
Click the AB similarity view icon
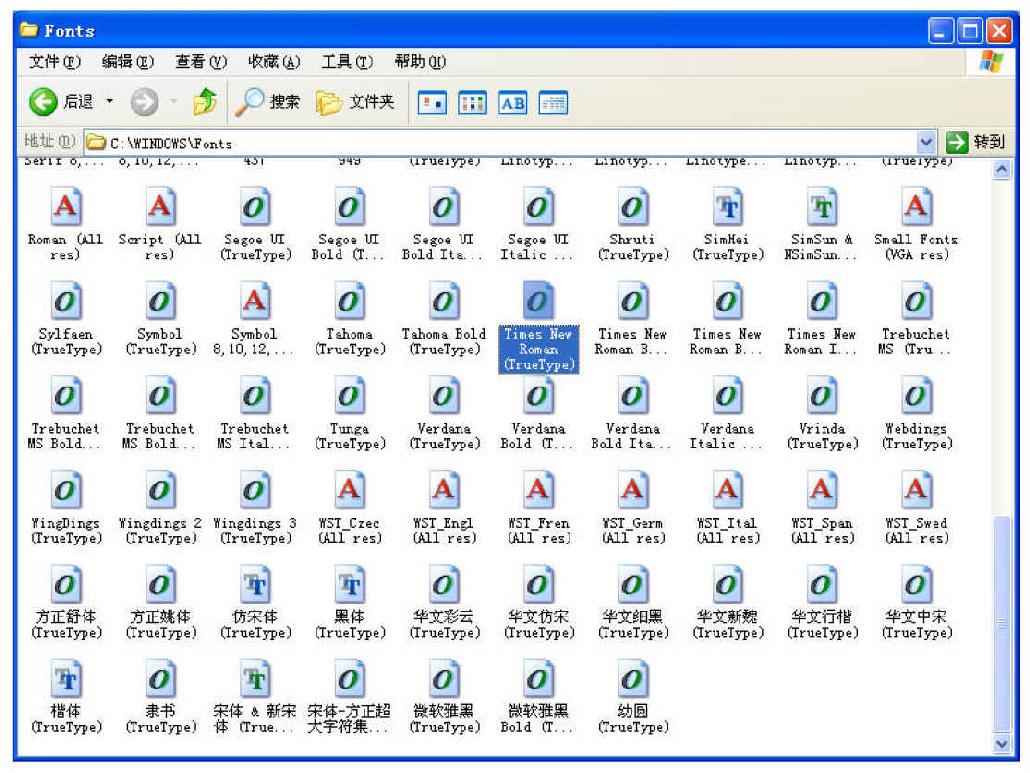tap(512, 103)
